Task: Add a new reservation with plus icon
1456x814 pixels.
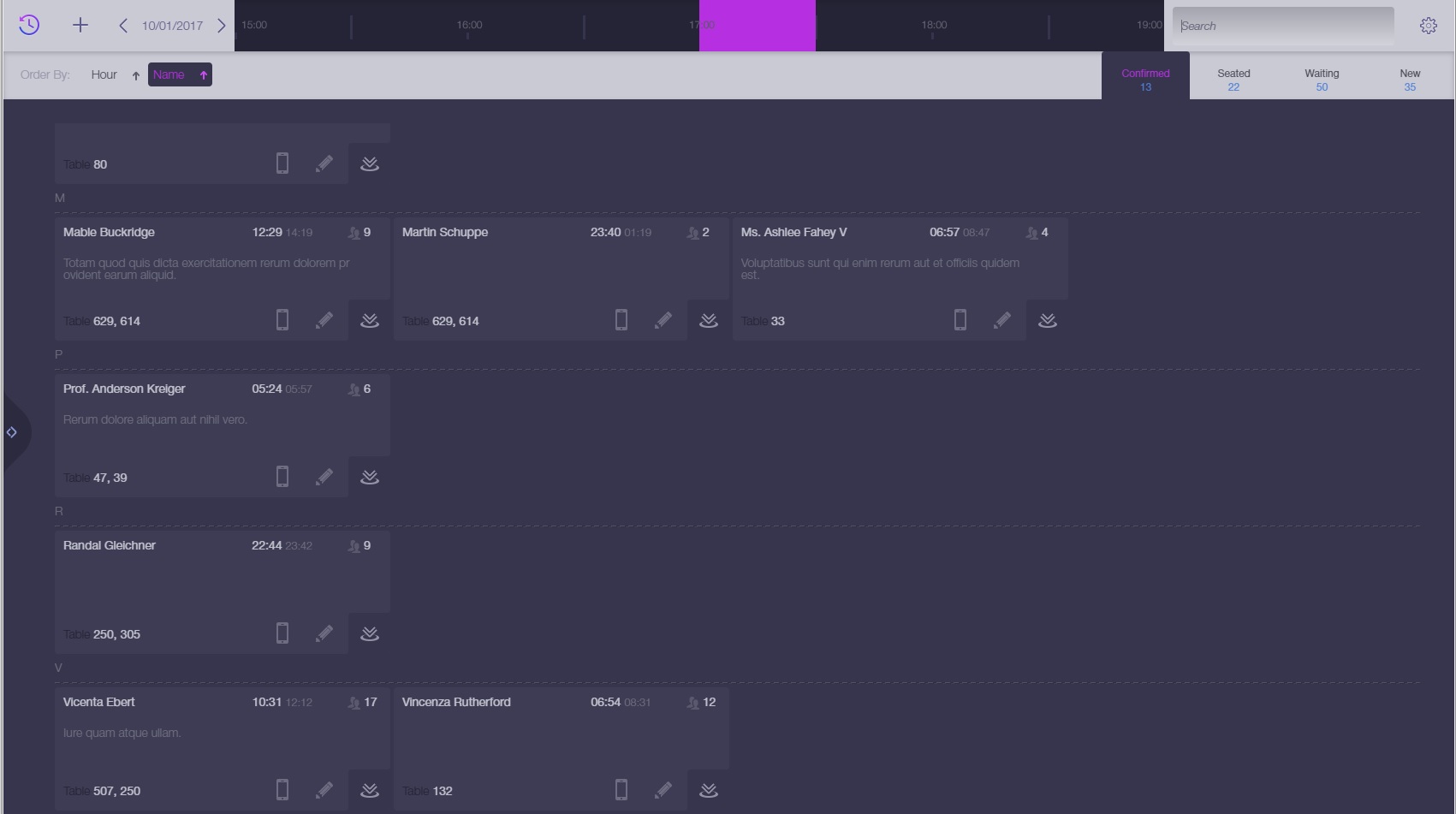Action: 80,25
